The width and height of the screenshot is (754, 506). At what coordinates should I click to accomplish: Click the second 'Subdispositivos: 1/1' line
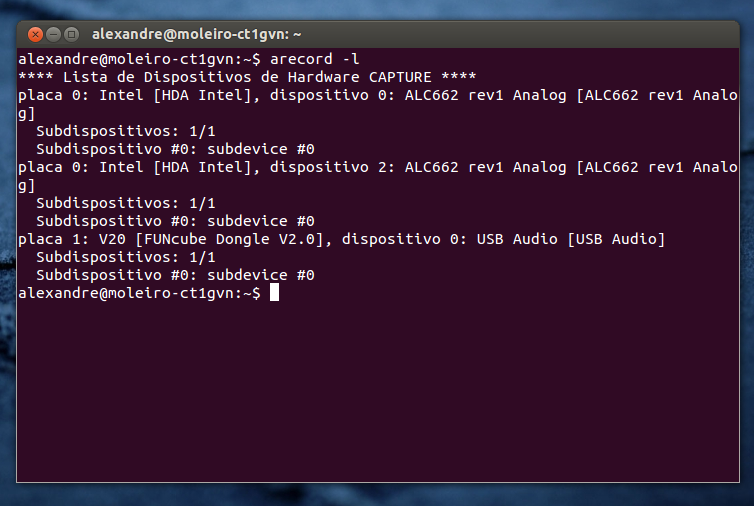coord(125,203)
